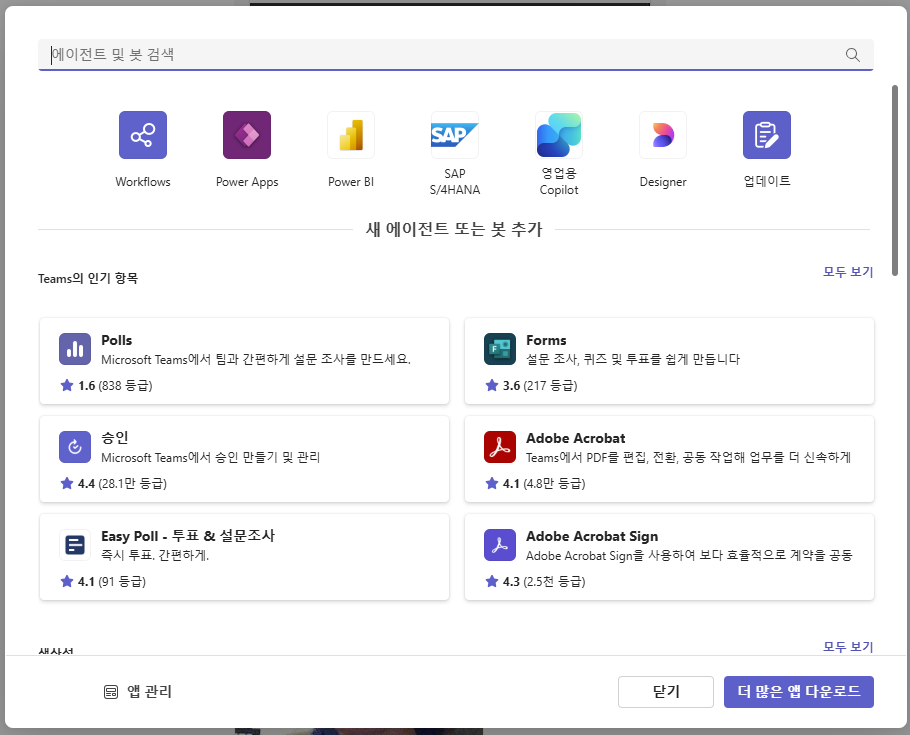Open 영업용 Copilot app icon
The height and width of the screenshot is (735, 910).
[559, 135]
